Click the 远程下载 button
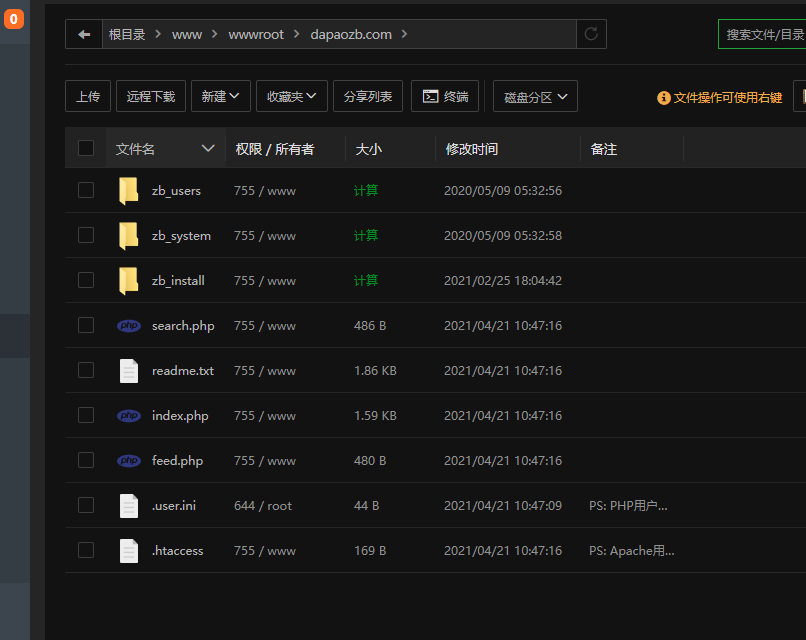 tap(151, 96)
